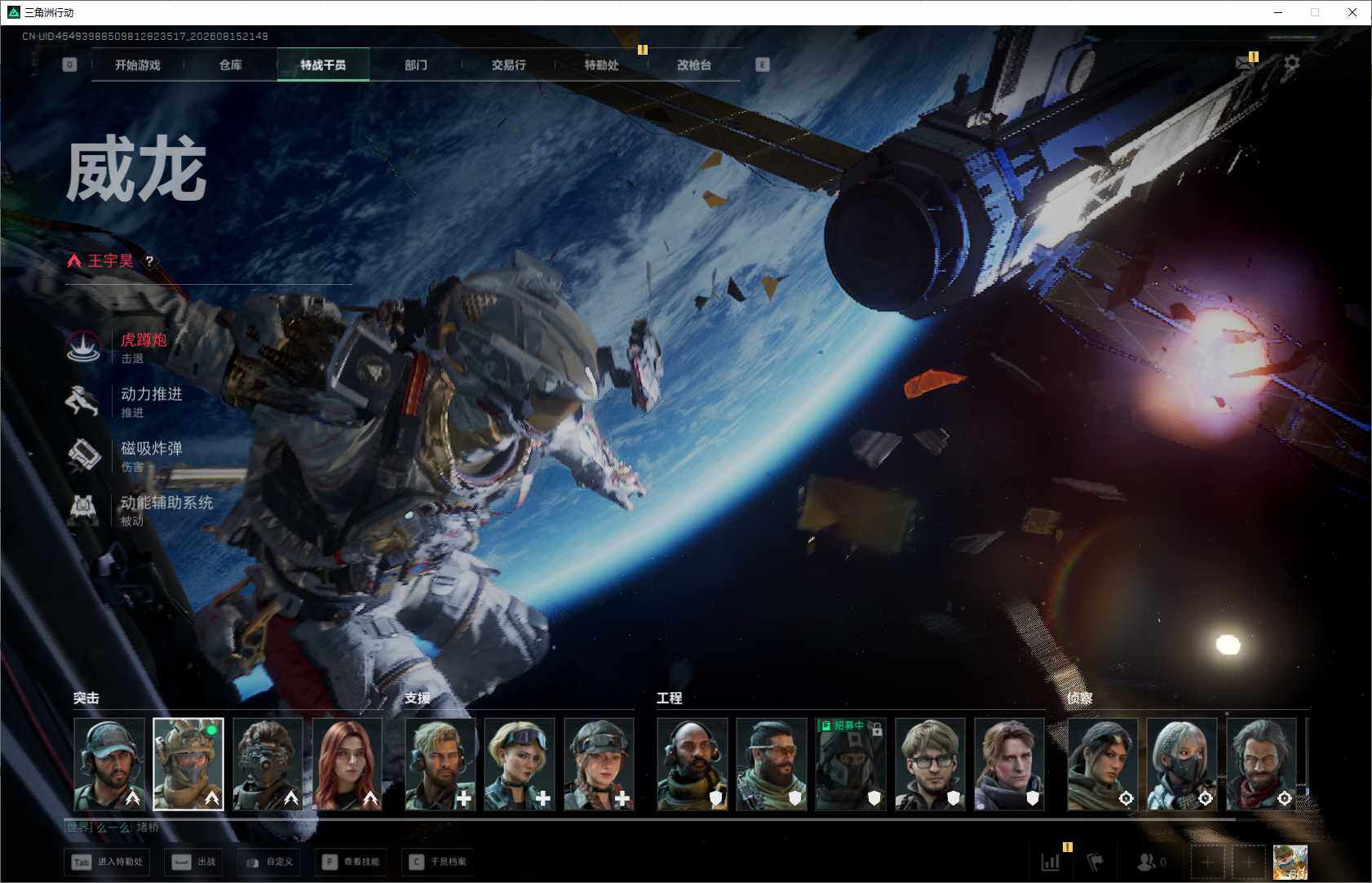This screenshot has height=883, width=1372.
Task: Close the 三角洲行动 window
Action: [x=1352, y=12]
